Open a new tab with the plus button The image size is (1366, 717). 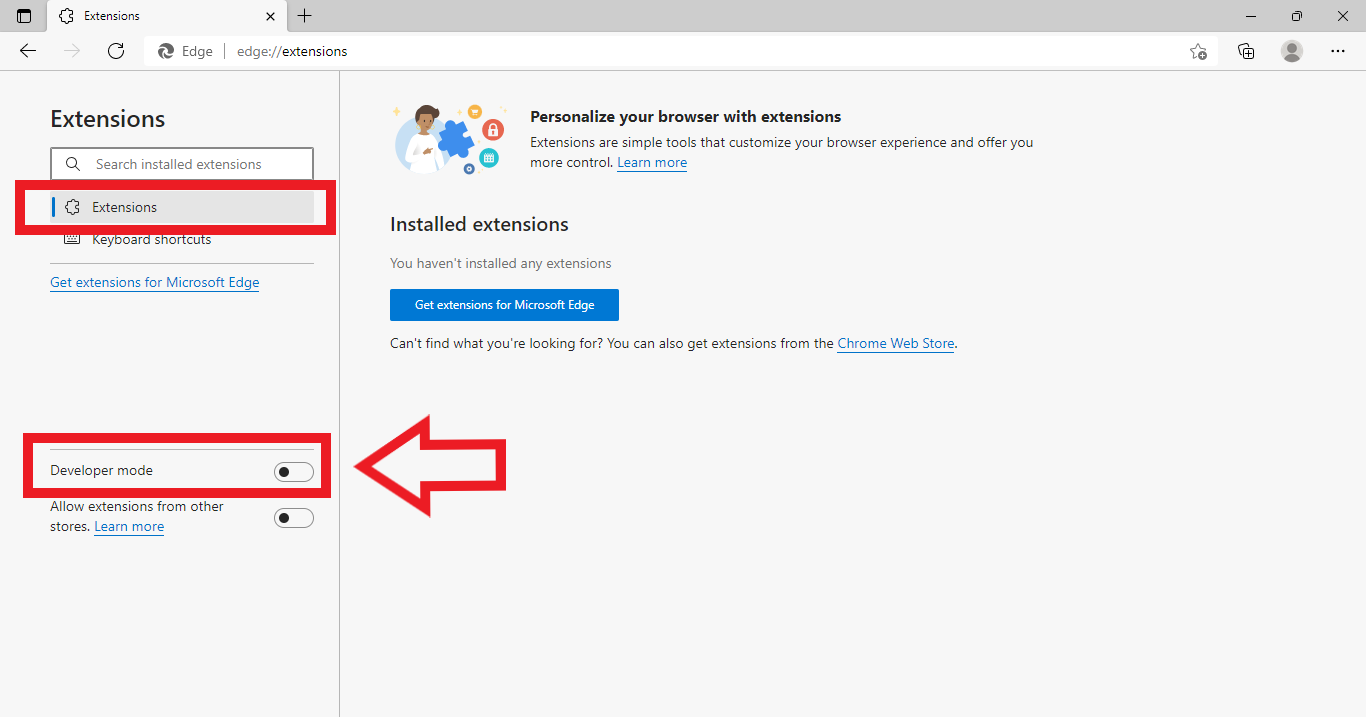tap(304, 15)
